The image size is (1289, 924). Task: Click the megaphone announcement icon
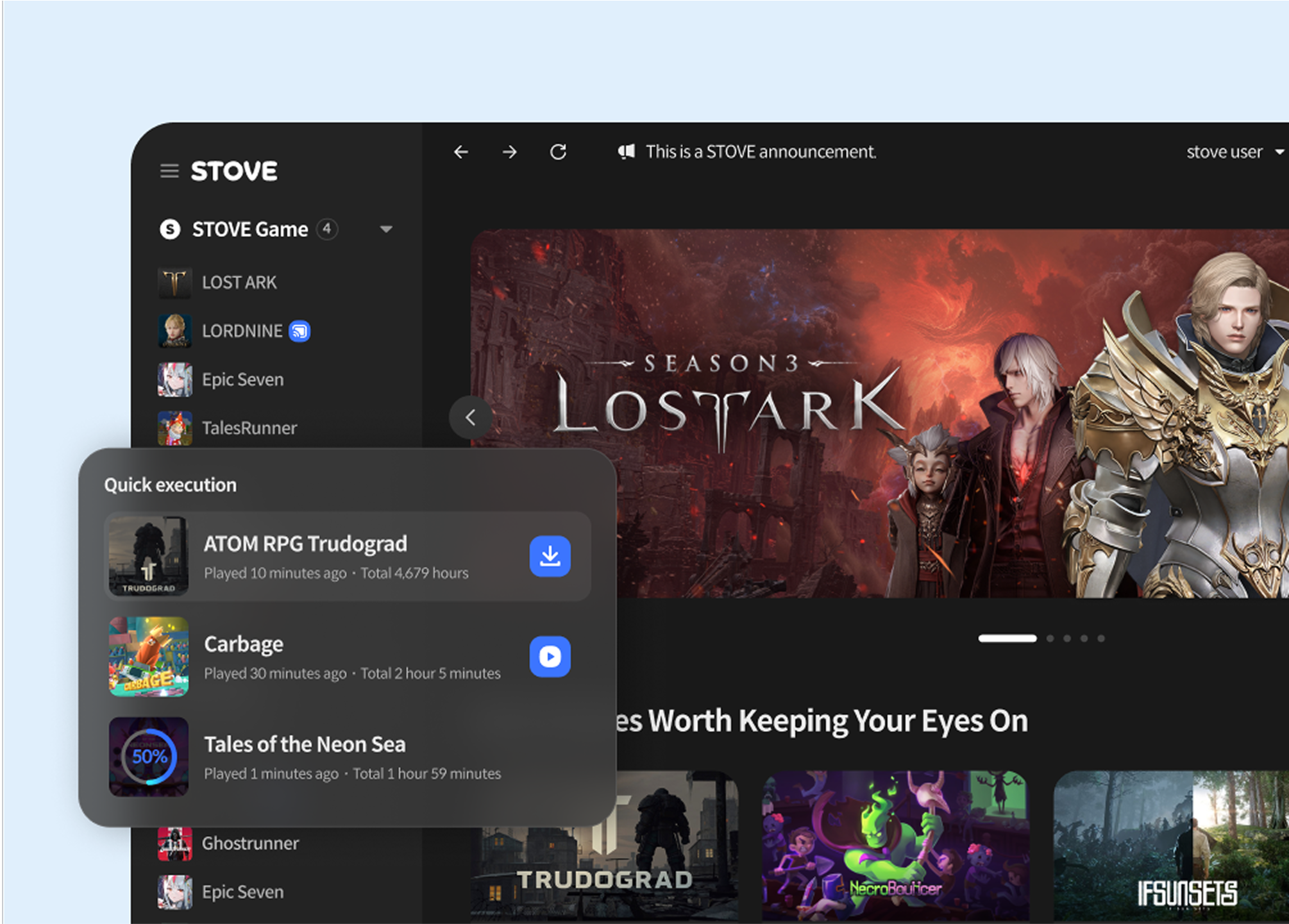[626, 152]
